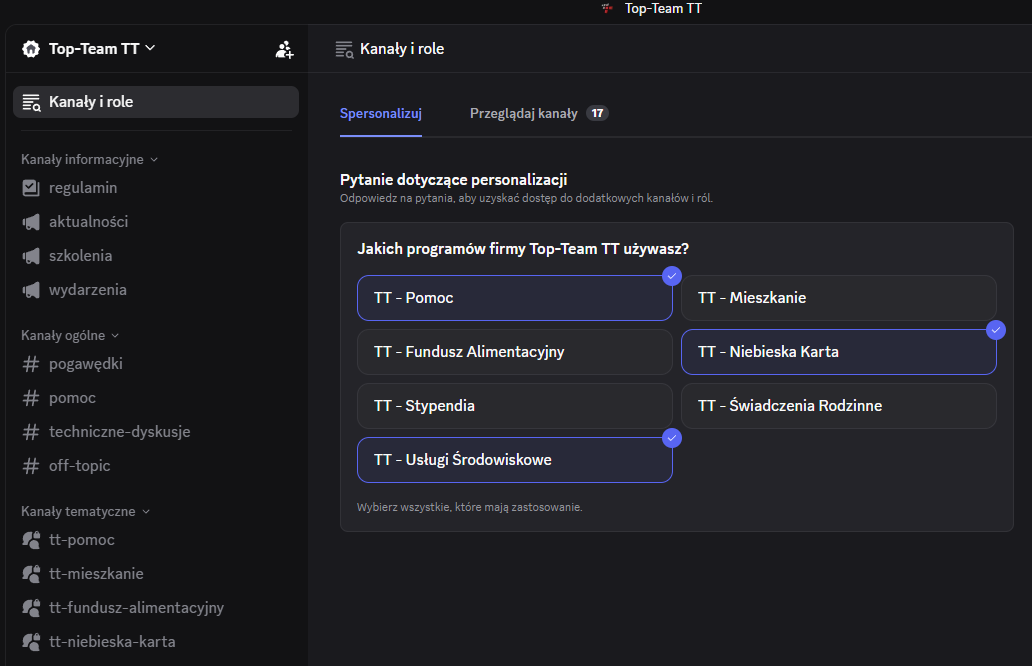This screenshot has height=666, width=1032.
Task: Click the hash icon beside off-topic
Action: click(31, 466)
